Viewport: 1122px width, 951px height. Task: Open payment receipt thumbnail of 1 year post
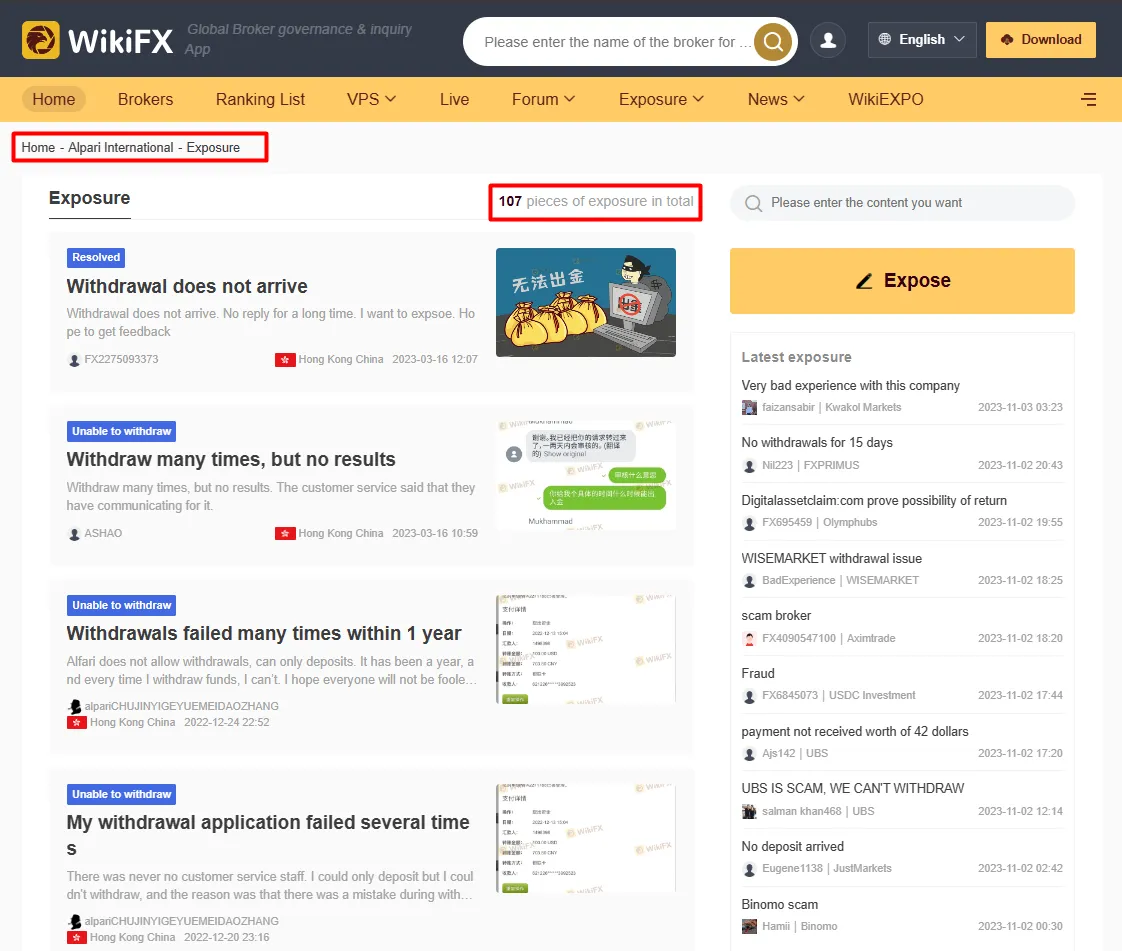(x=585, y=650)
